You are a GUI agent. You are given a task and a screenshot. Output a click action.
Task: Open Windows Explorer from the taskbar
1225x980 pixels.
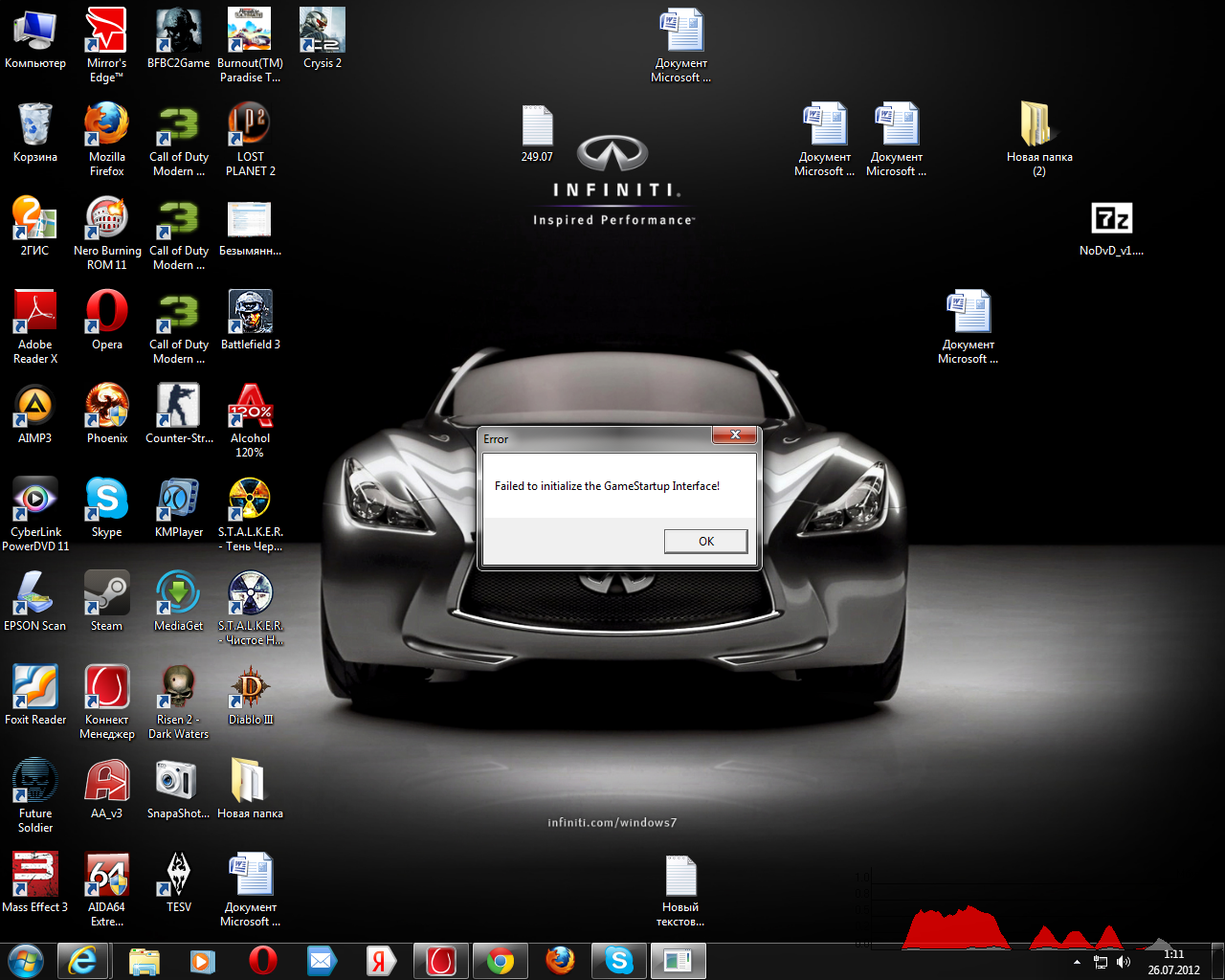[145, 960]
